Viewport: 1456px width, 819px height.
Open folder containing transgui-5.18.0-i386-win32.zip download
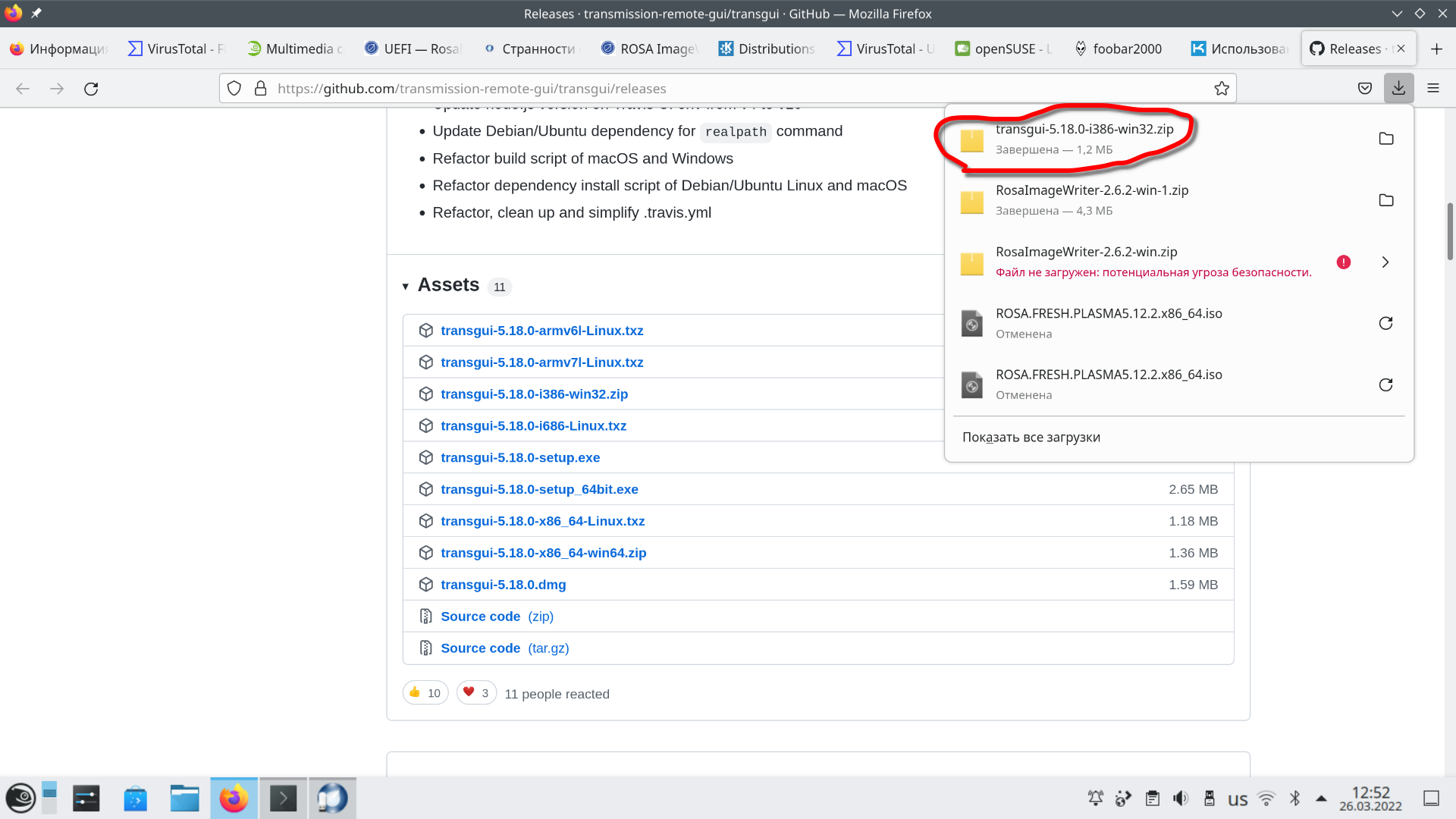(1385, 139)
